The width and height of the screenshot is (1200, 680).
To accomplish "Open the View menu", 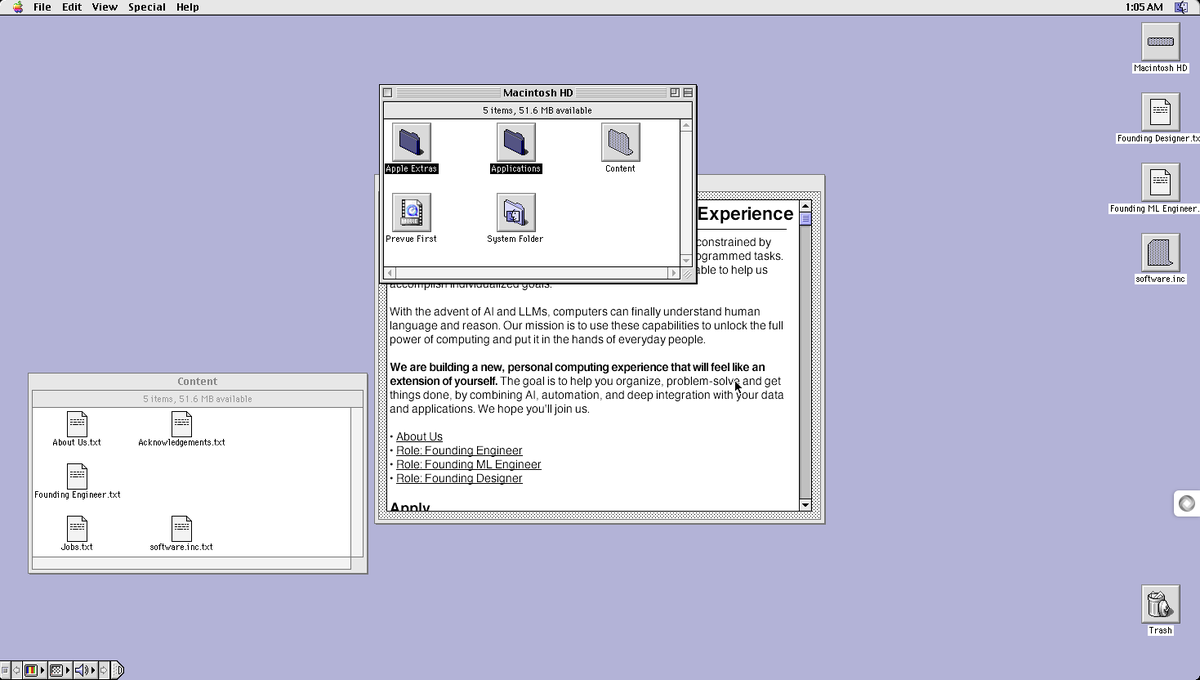I will pos(105,7).
